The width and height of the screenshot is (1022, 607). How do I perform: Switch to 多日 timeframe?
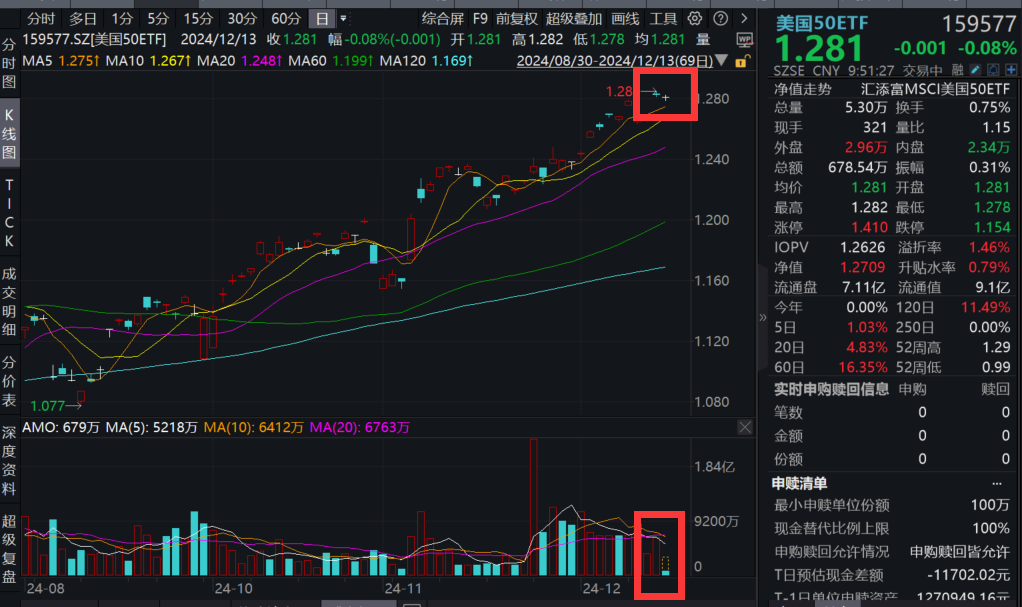pos(82,18)
